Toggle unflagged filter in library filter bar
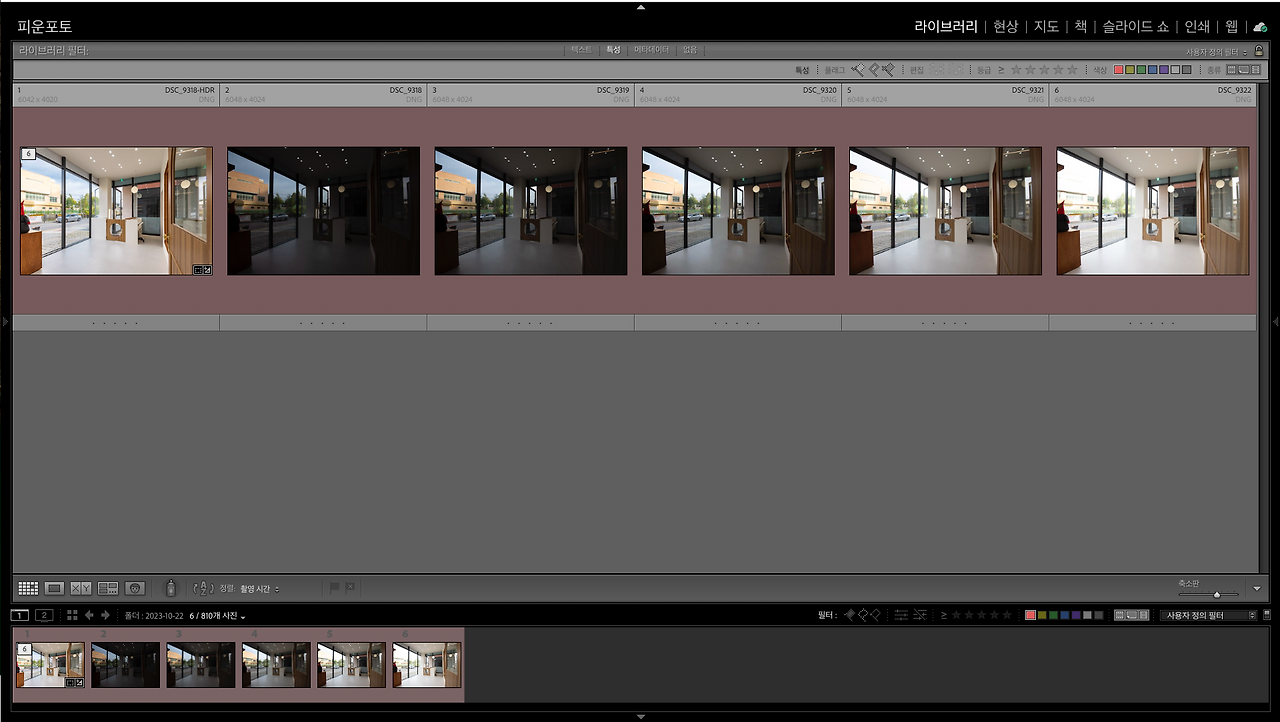 tap(874, 70)
